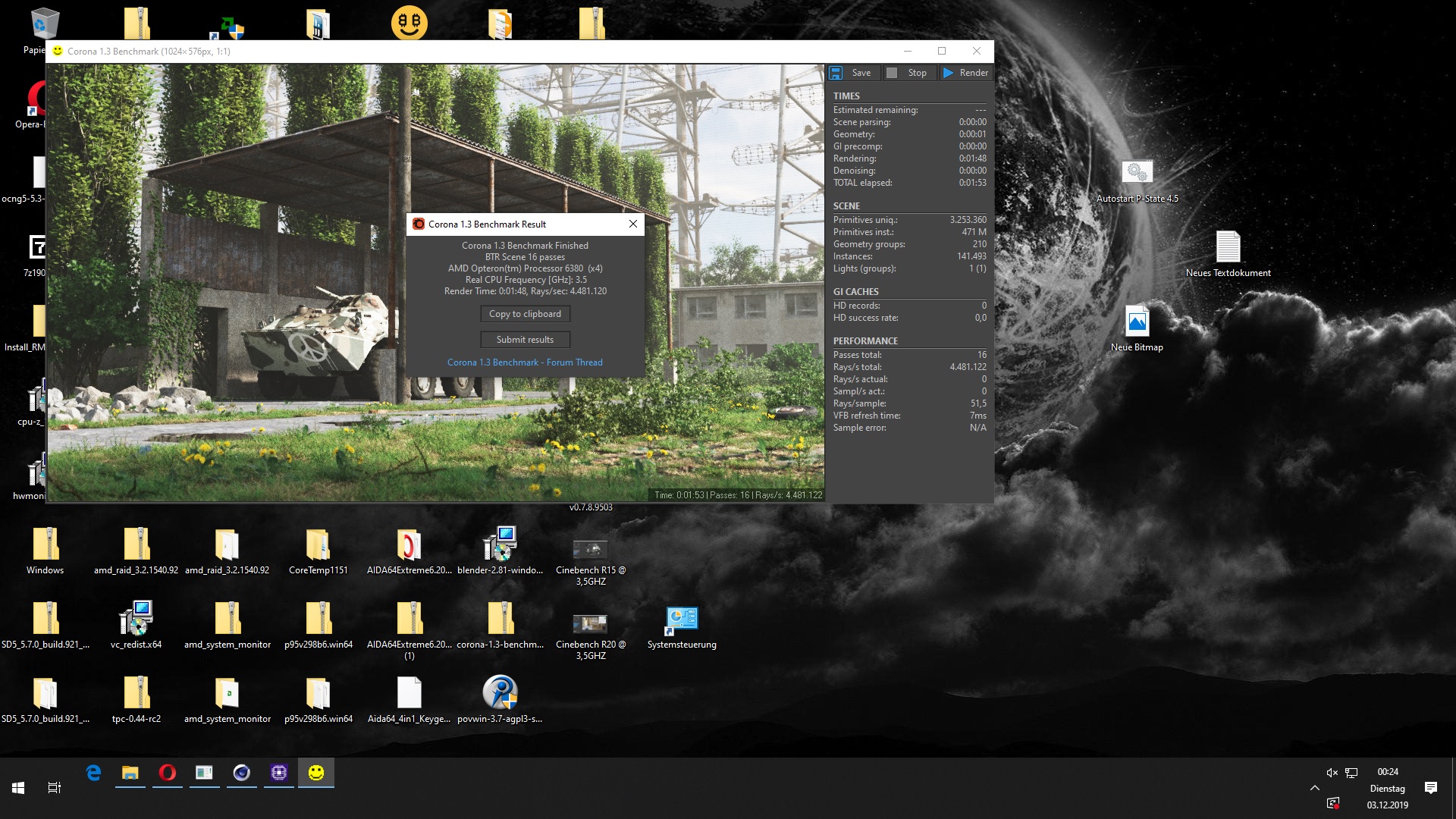Select Neues Textdokument desktop file
This screenshot has height=819, width=1456.
tap(1228, 247)
